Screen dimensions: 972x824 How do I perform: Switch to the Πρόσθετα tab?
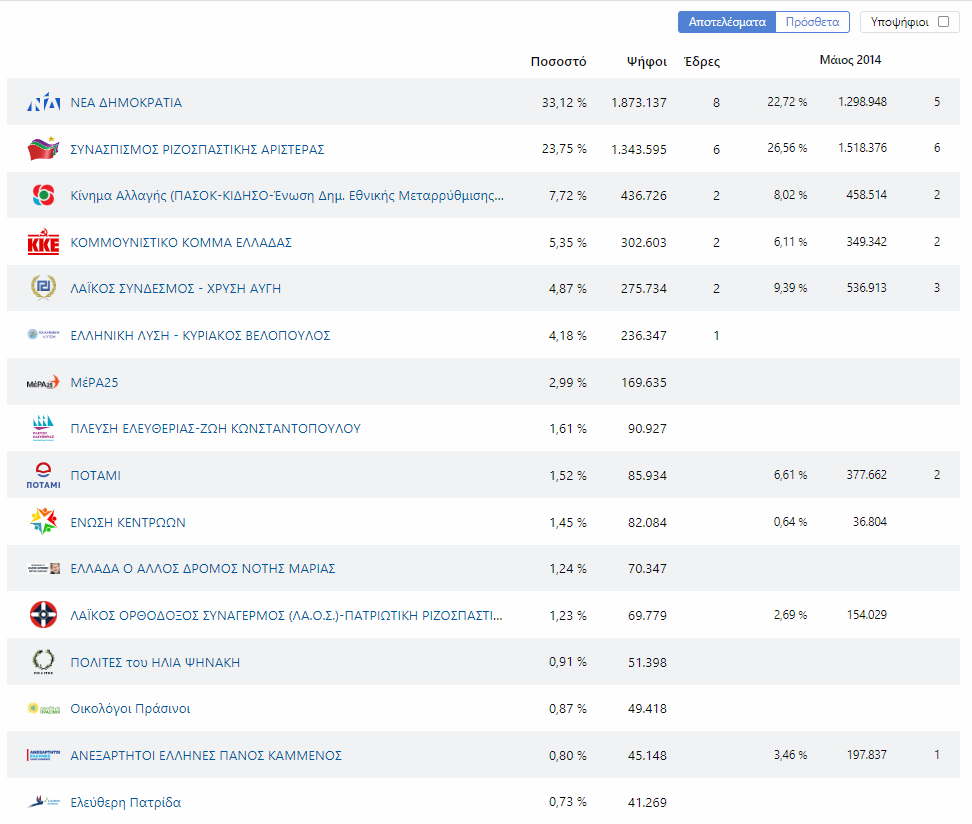coord(812,22)
